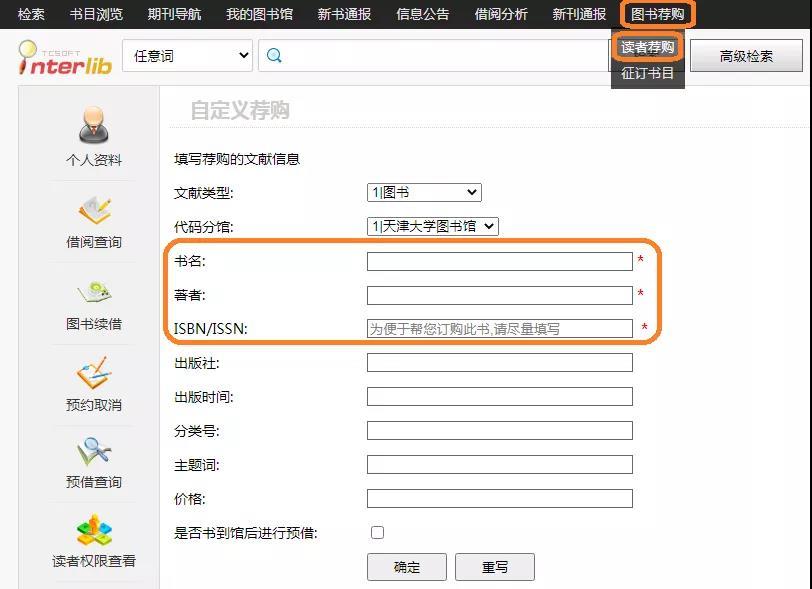Click the 重写 reset button
The width and height of the screenshot is (812, 589).
(x=495, y=567)
